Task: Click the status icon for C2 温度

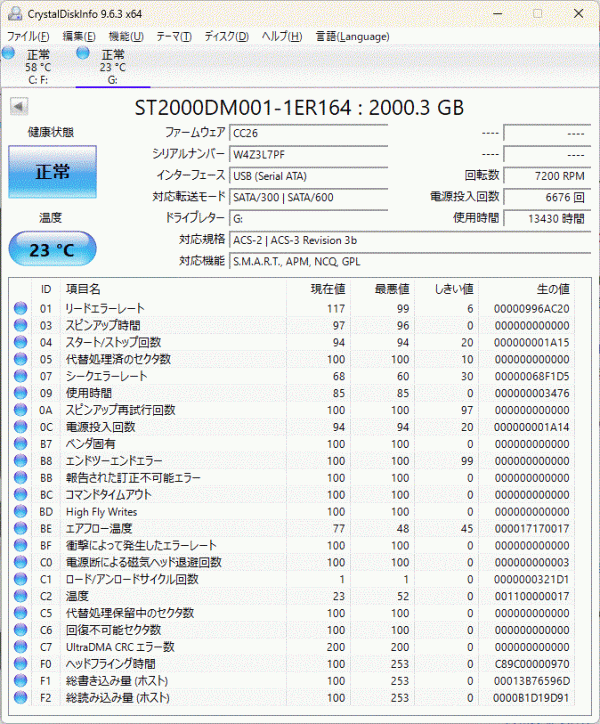Action: (x=20, y=596)
